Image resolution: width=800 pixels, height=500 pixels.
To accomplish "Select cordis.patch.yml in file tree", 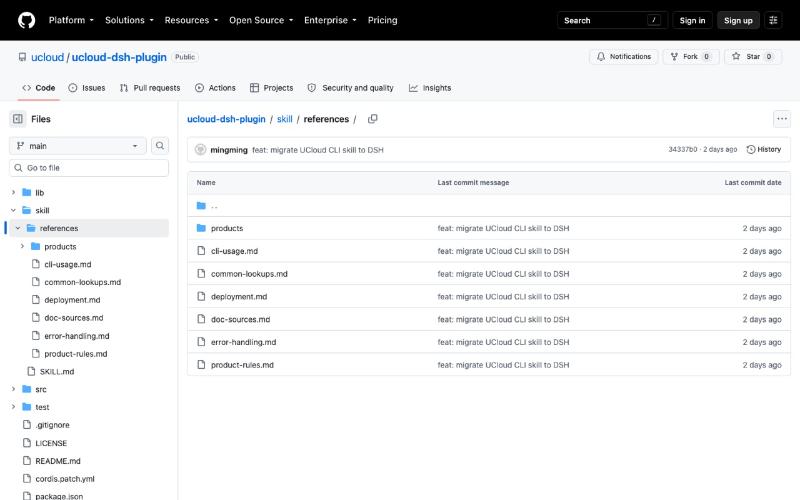I will click(x=65, y=479).
